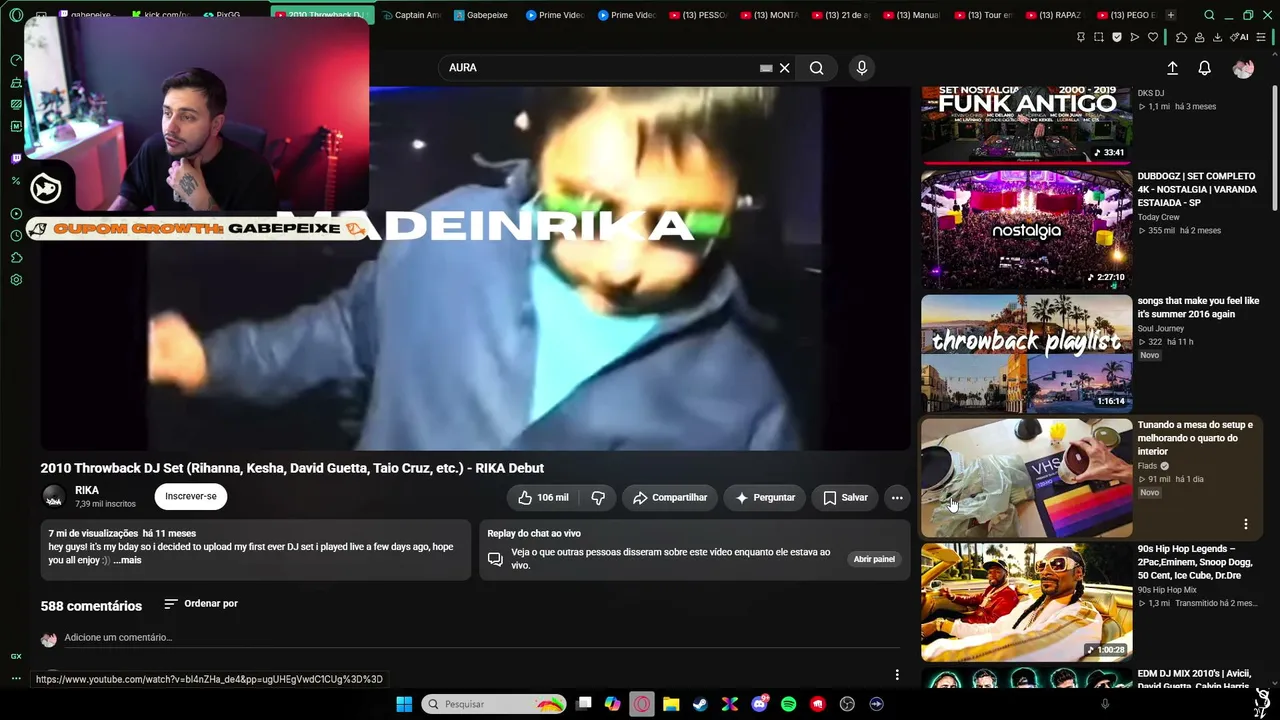
Task: Open the YouTube create upload icon
Action: click(x=1172, y=68)
